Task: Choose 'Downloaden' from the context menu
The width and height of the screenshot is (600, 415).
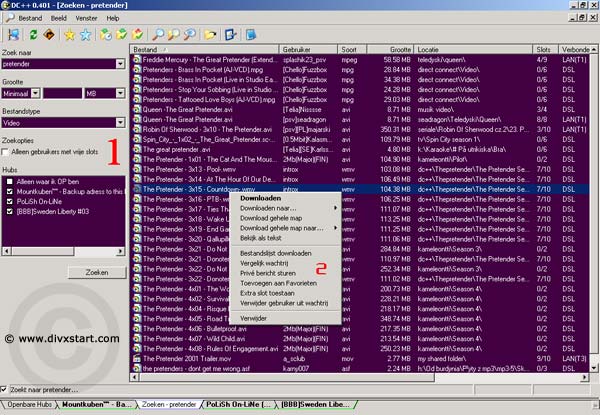Action: click(x=260, y=198)
